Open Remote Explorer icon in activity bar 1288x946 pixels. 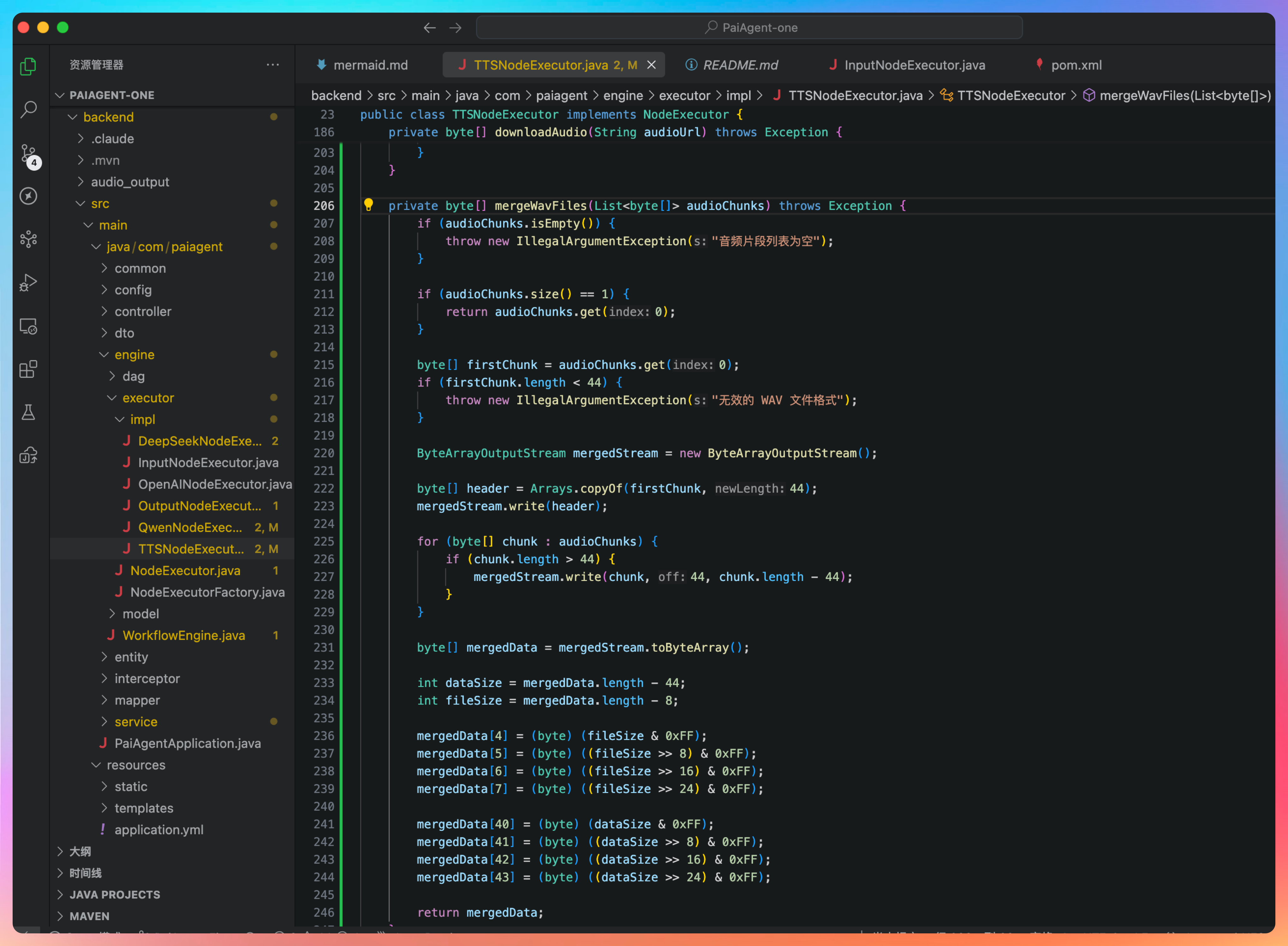click(28, 326)
